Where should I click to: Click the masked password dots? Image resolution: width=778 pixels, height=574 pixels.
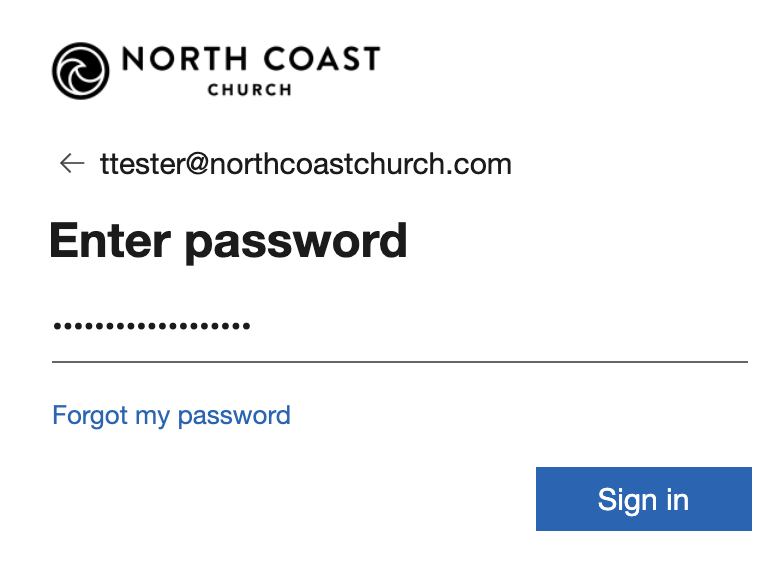(151, 326)
